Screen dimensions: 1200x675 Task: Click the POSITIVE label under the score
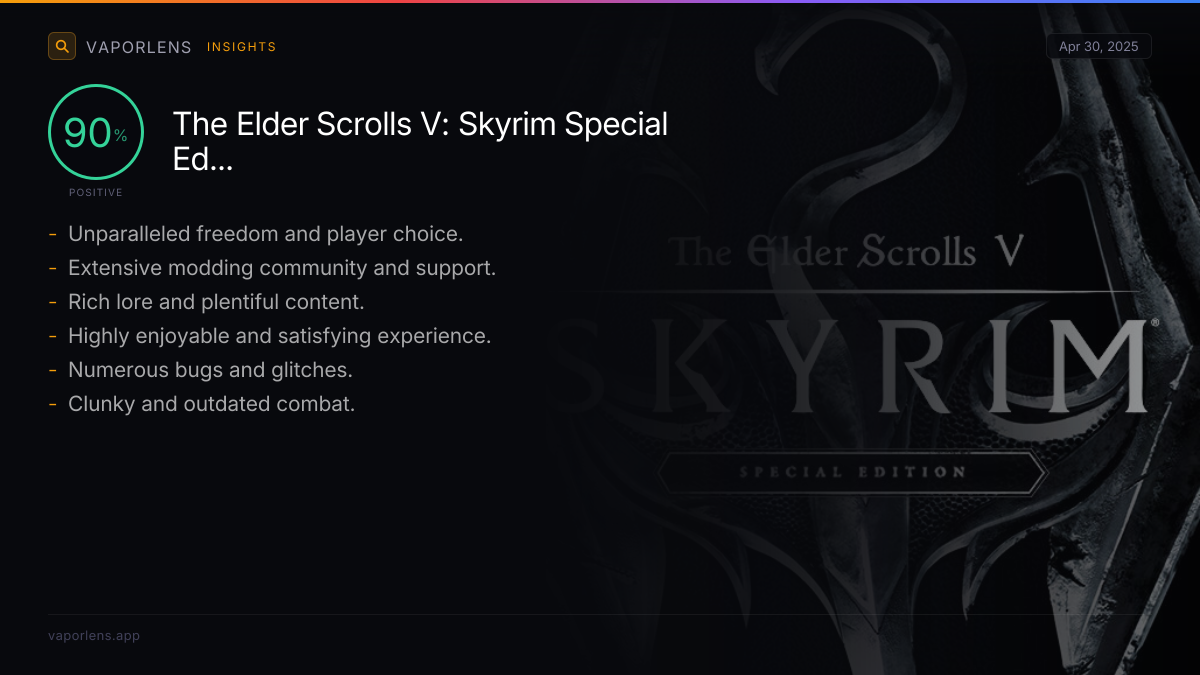[x=95, y=192]
